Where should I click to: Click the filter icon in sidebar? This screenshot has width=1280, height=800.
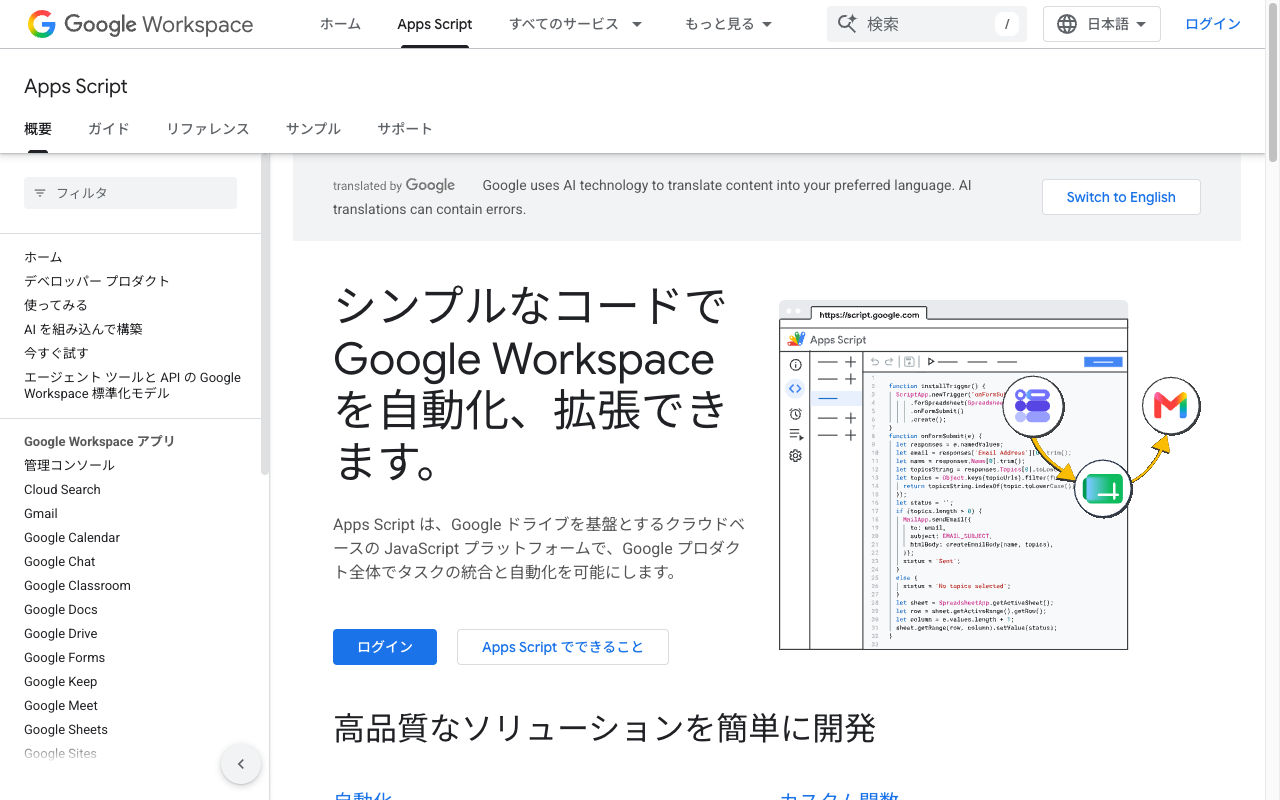click(x=40, y=193)
